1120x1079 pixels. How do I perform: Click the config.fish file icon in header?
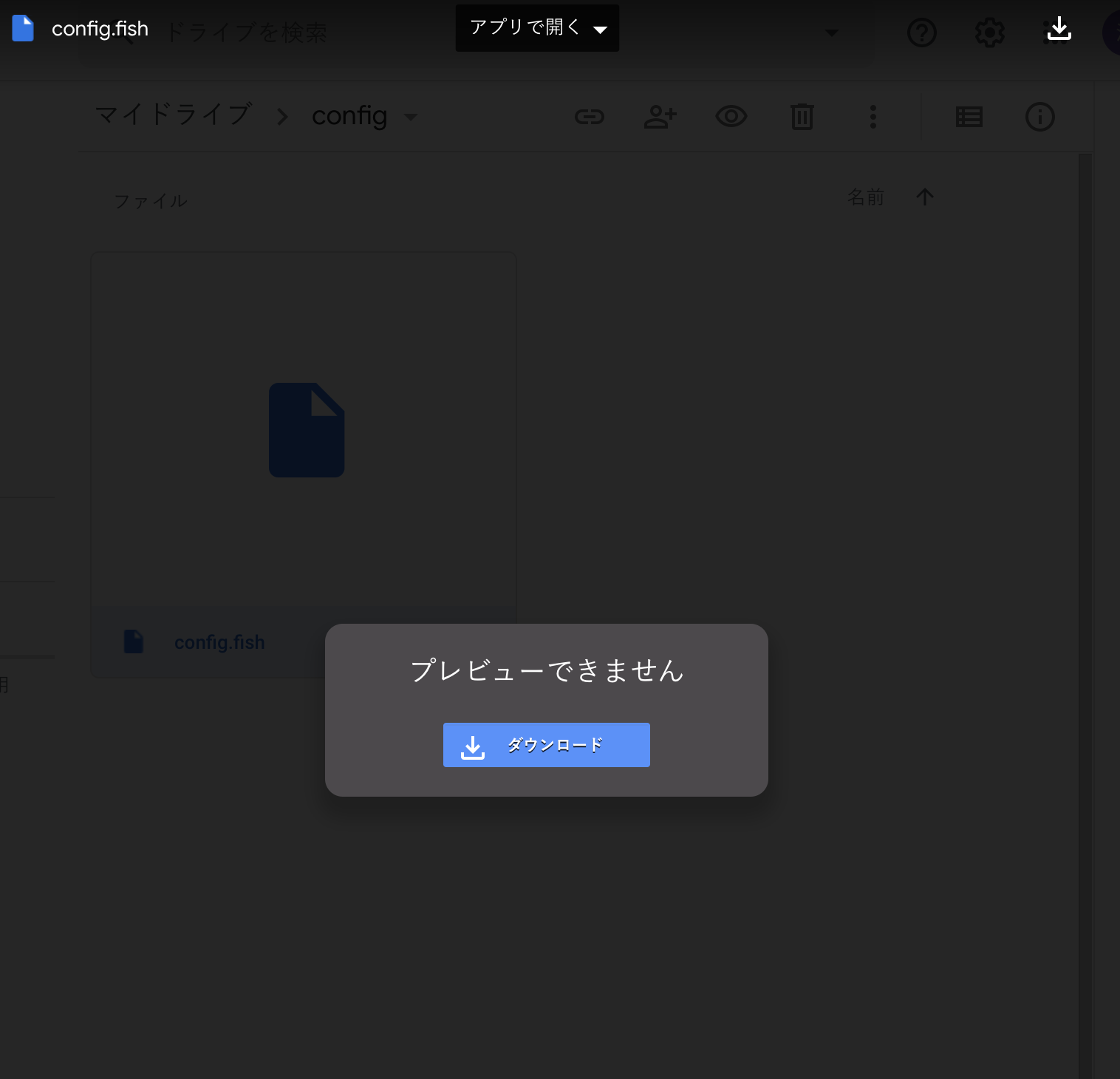pyautogui.click(x=23, y=29)
